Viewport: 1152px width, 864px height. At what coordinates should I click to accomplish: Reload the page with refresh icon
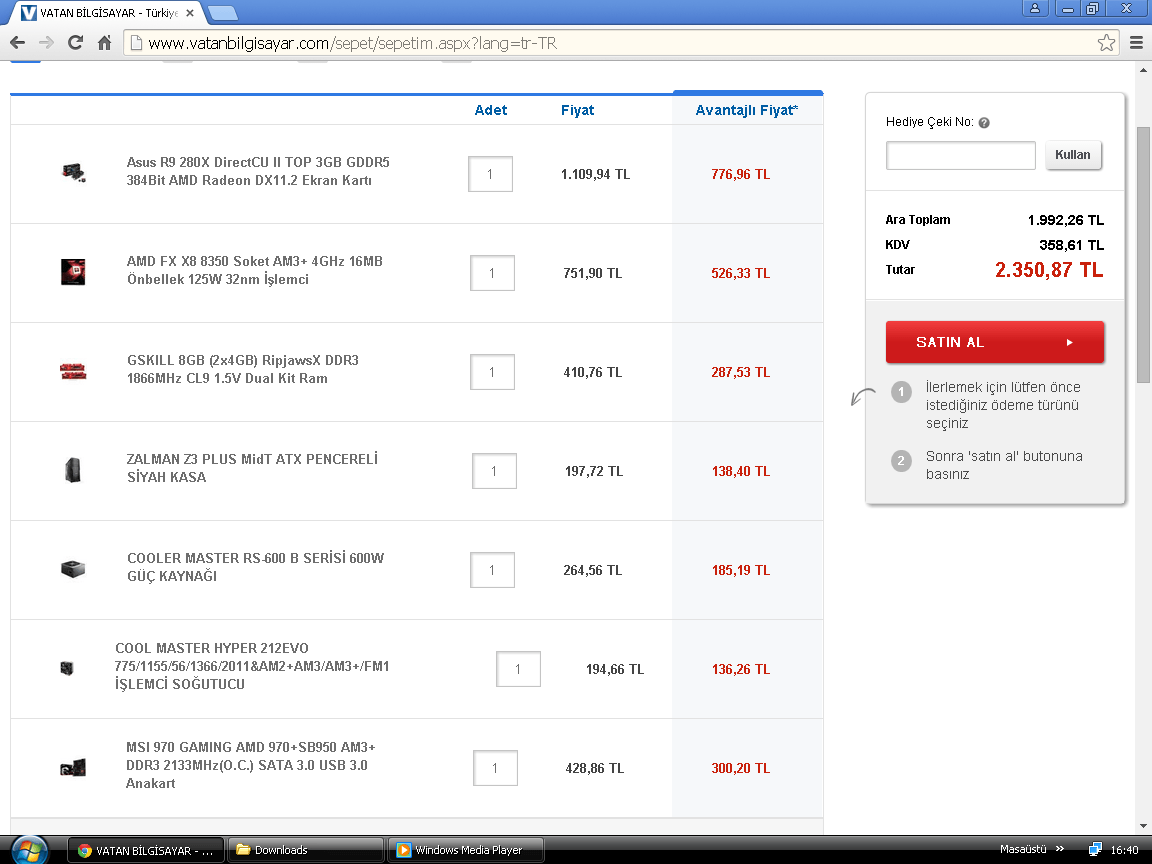click(x=75, y=43)
